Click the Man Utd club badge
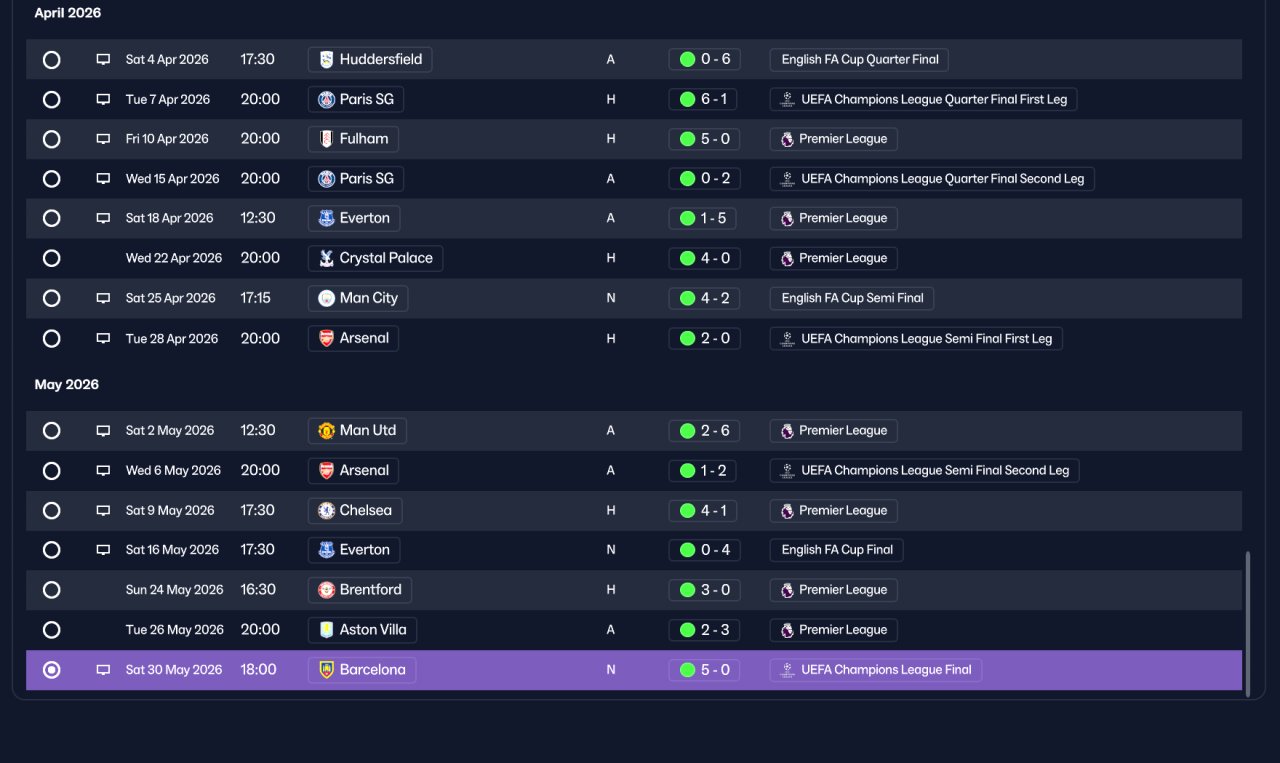Viewport: 1280px width, 763px height. [326, 431]
